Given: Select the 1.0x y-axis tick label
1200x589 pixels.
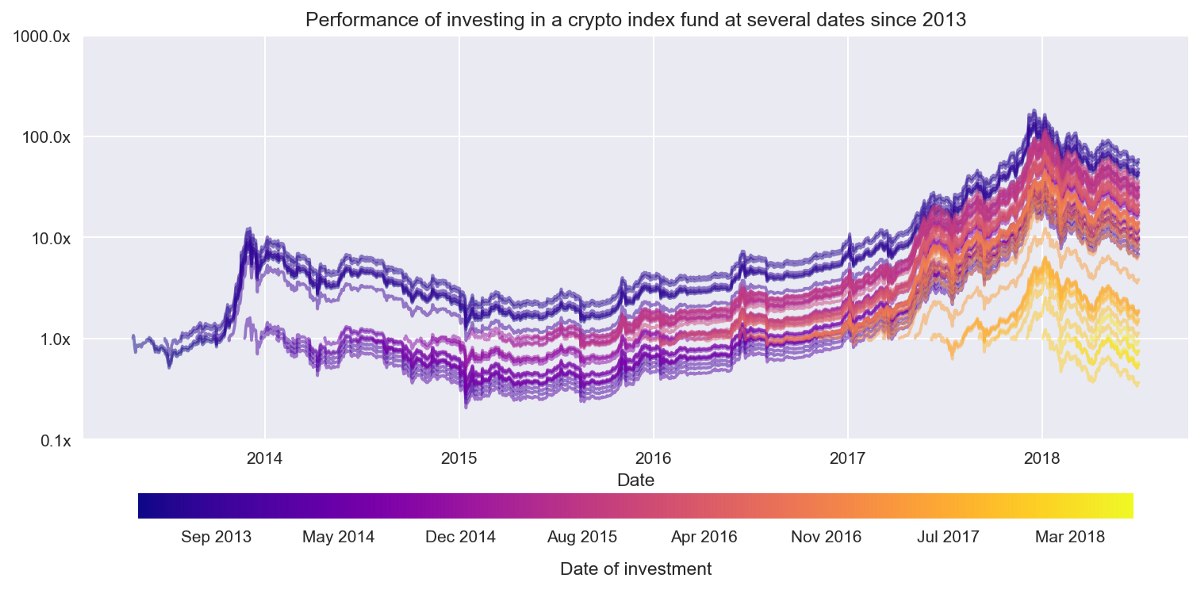Looking at the screenshot, I should pyautogui.click(x=54, y=339).
